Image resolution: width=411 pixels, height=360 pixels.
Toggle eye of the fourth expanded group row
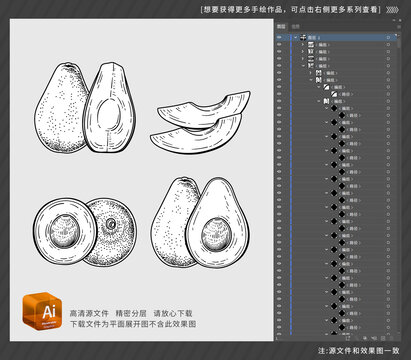279,66
